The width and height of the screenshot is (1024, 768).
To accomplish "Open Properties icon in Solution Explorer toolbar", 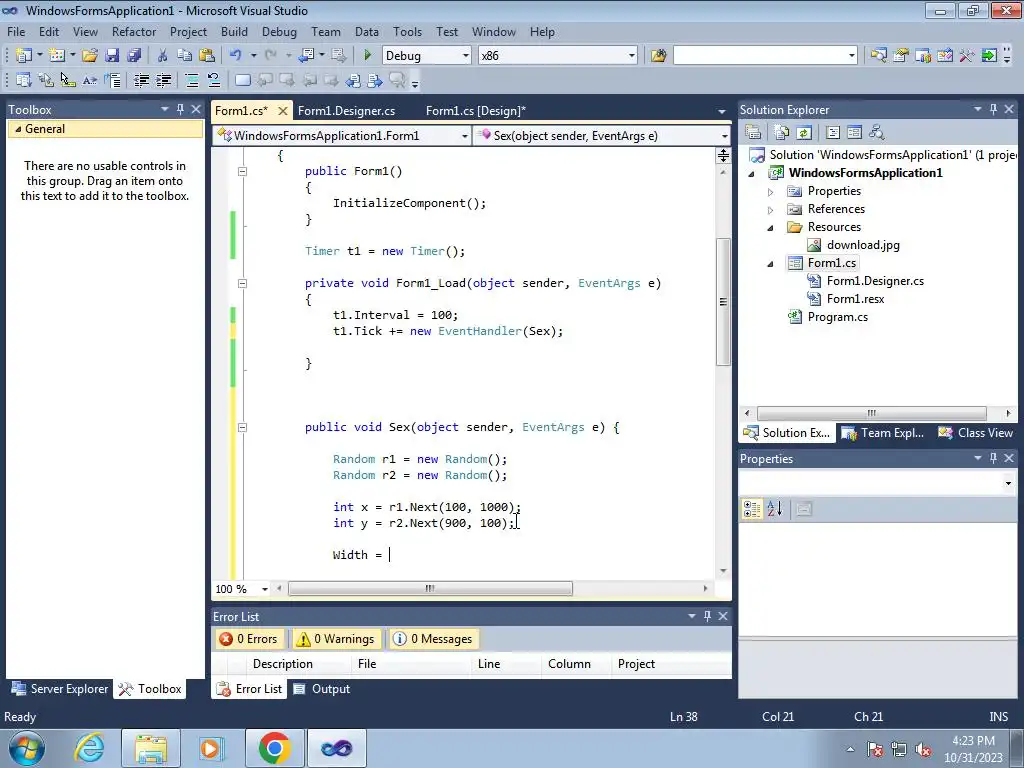I will [753, 133].
